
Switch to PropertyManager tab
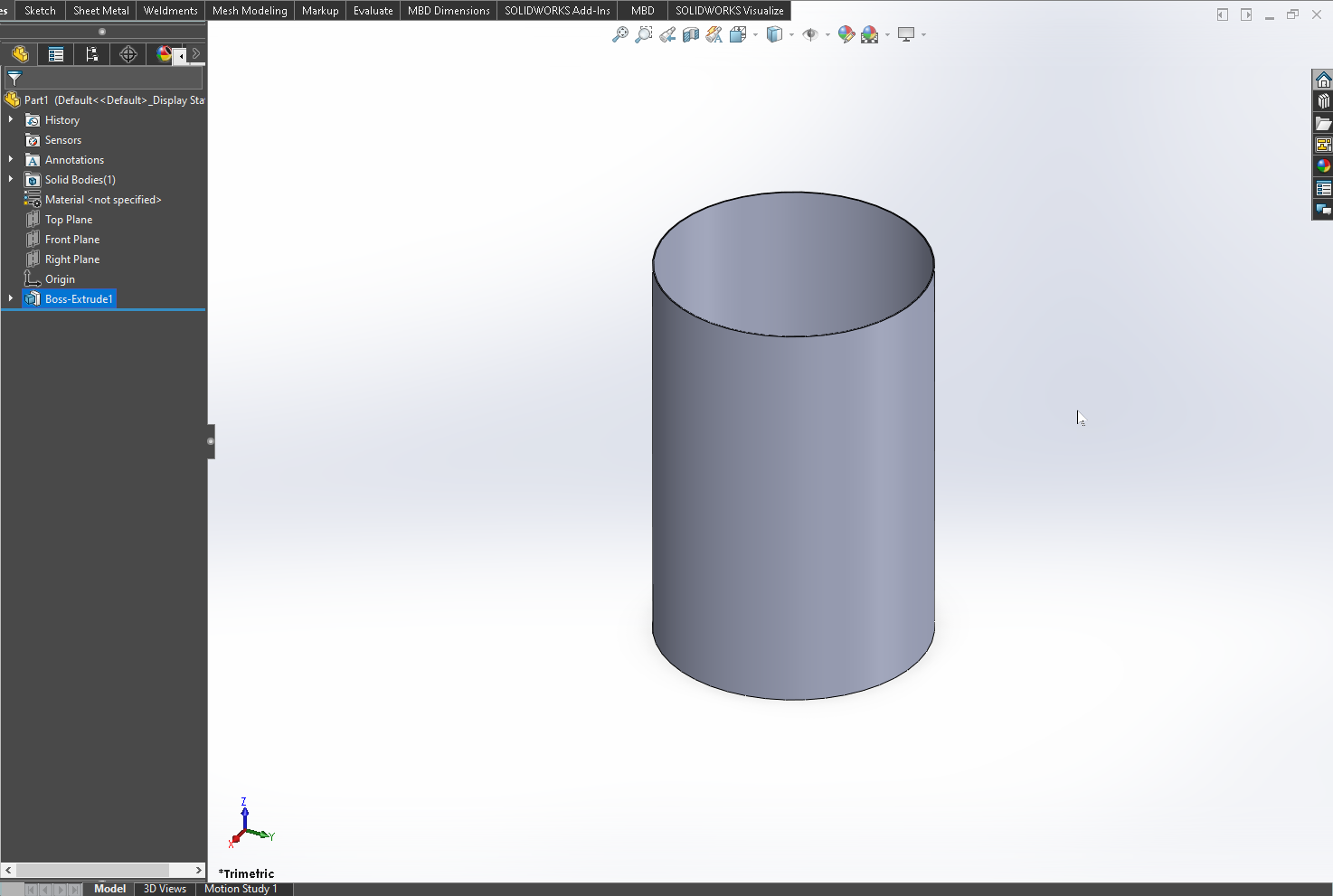(55, 54)
